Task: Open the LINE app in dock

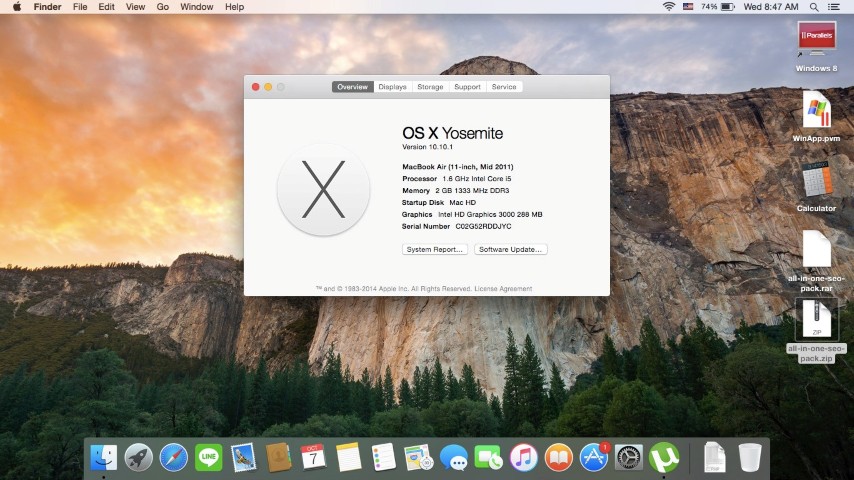Action: pos(208,458)
